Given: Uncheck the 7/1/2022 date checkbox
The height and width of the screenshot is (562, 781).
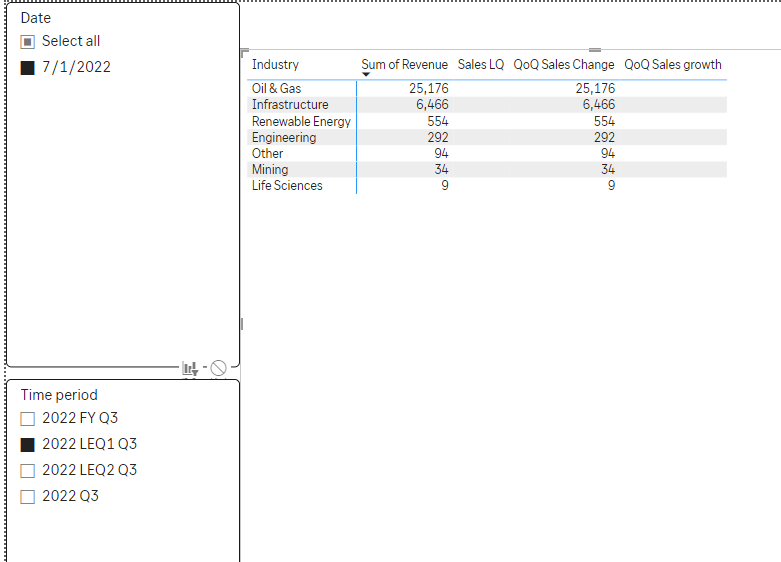Looking at the screenshot, I should (x=27, y=68).
